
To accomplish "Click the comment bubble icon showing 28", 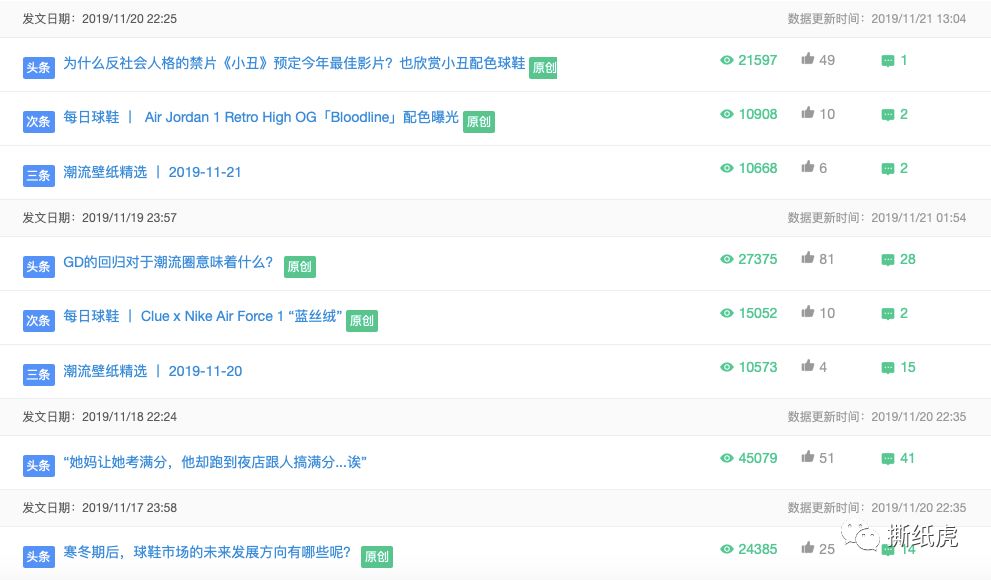I will coord(888,259).
